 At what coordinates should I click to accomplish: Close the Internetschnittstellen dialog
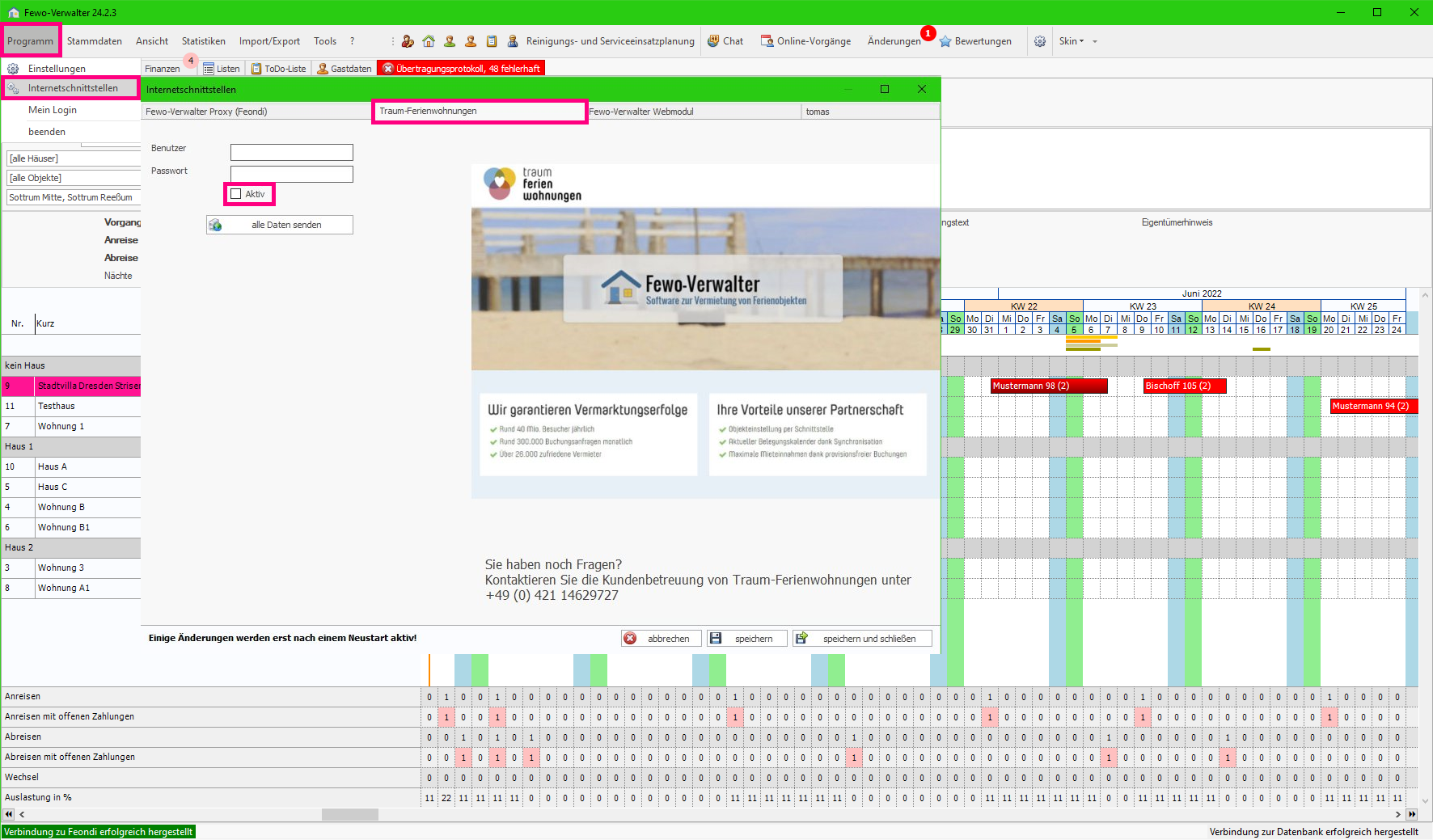922,89
